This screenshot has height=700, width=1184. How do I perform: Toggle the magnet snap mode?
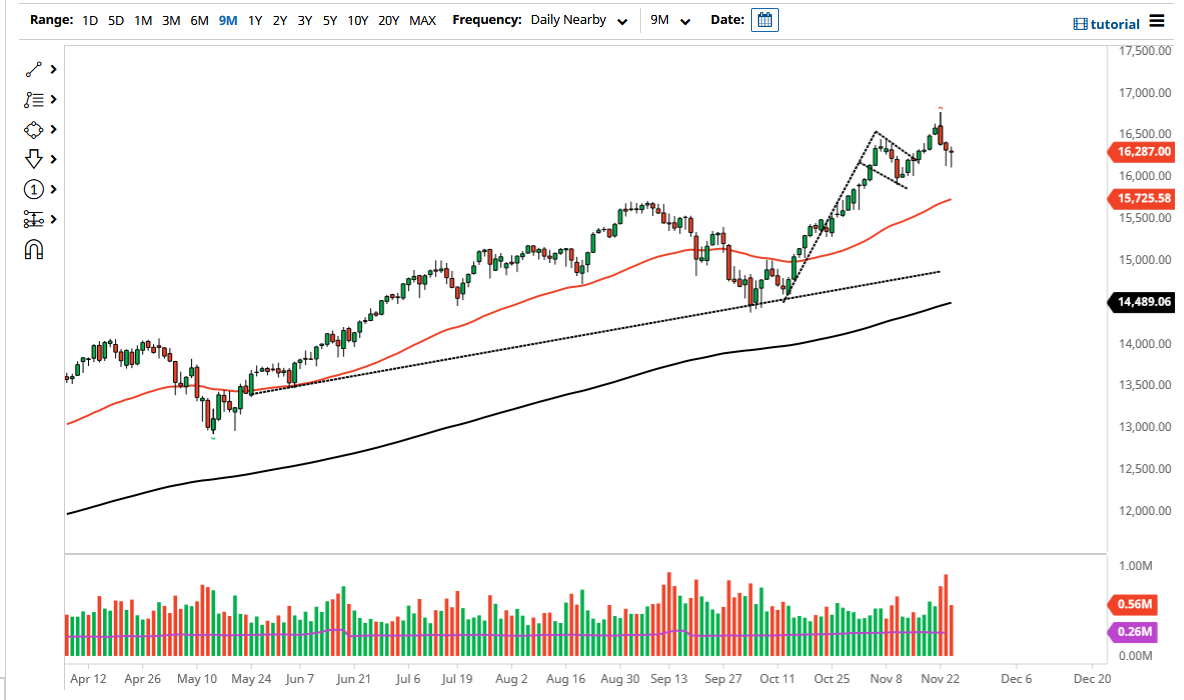pyautogui.click(x=33, y=249)
